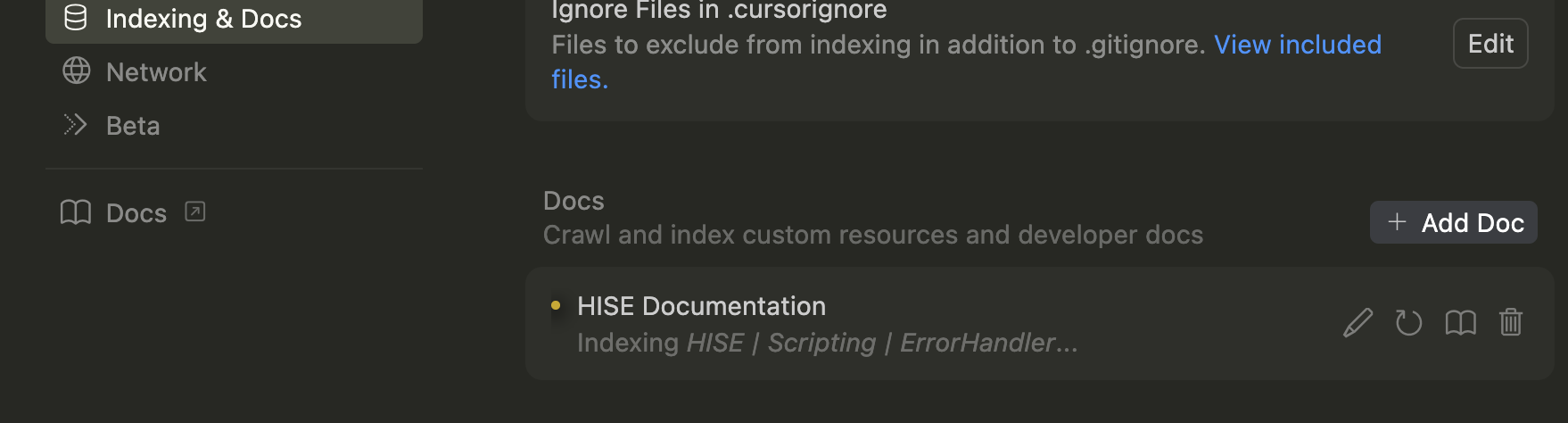Delete HISE Documentation using the trash icon
The width and height of the screenshot is (1568, 423).
click(x=1511, y=322)
